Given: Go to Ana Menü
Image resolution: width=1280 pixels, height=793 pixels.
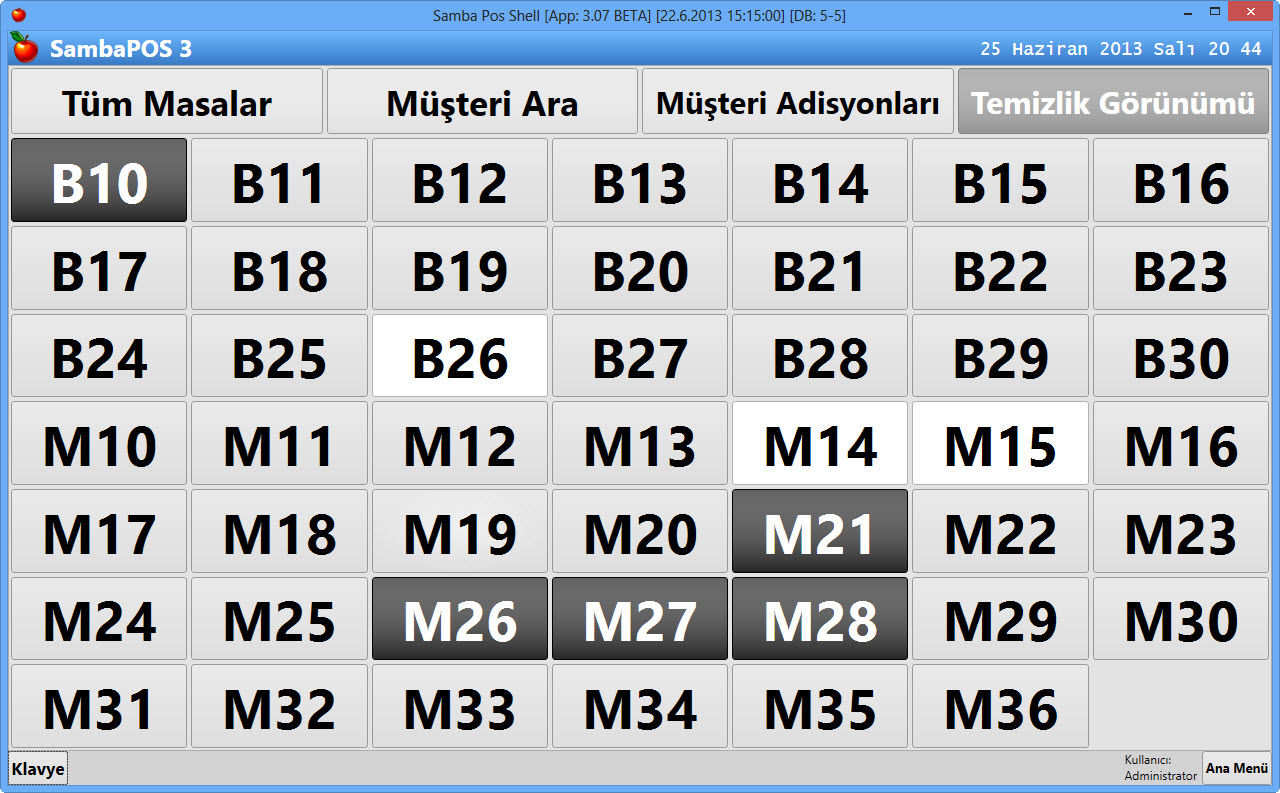Looking at the screenshot, I should tap(1236, 768).
